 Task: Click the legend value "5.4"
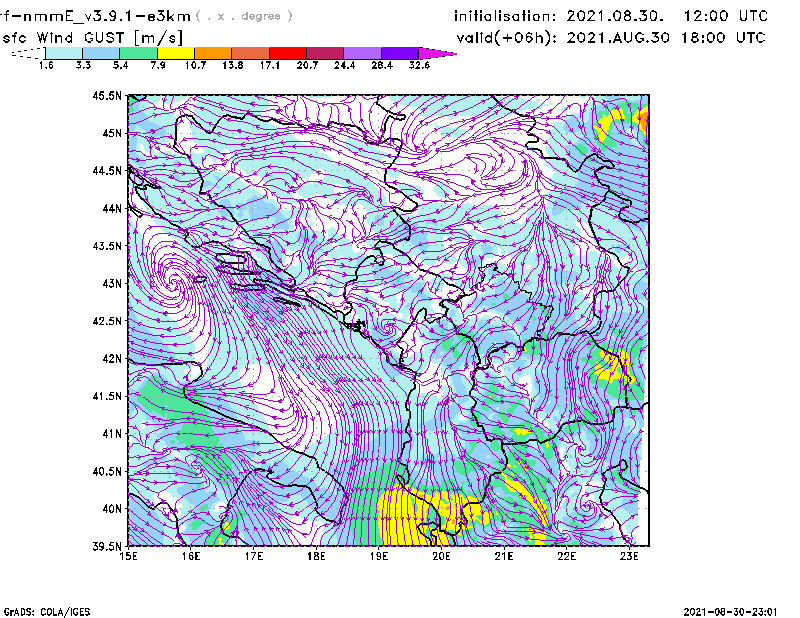(120, 65)
